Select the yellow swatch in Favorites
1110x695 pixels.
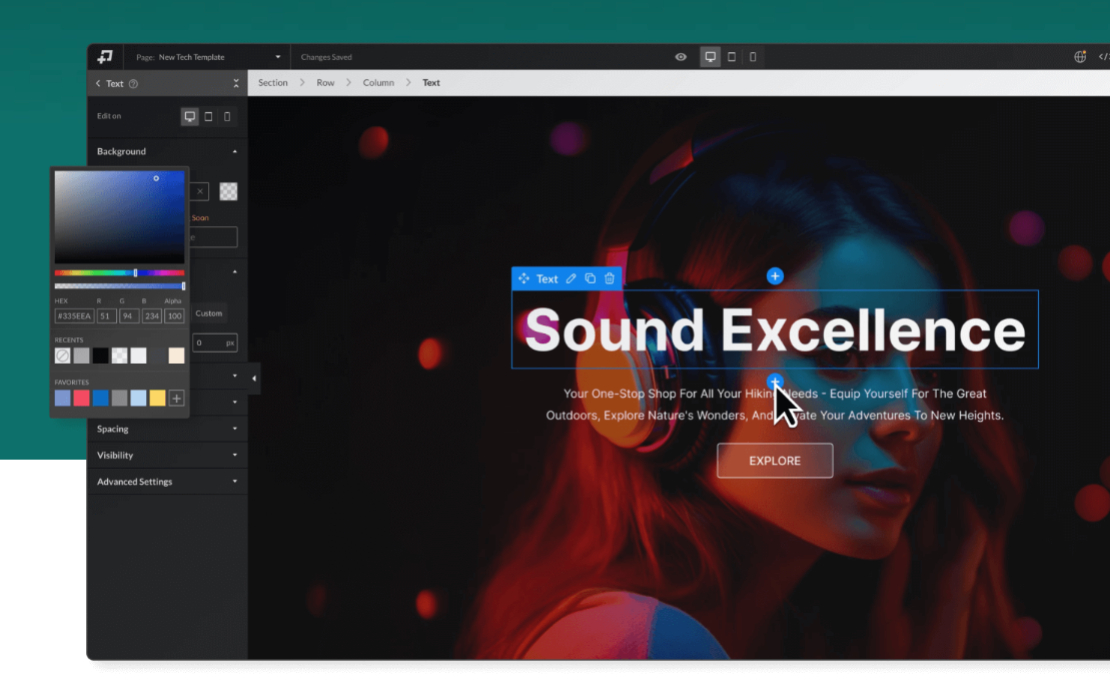click(157, 398)
